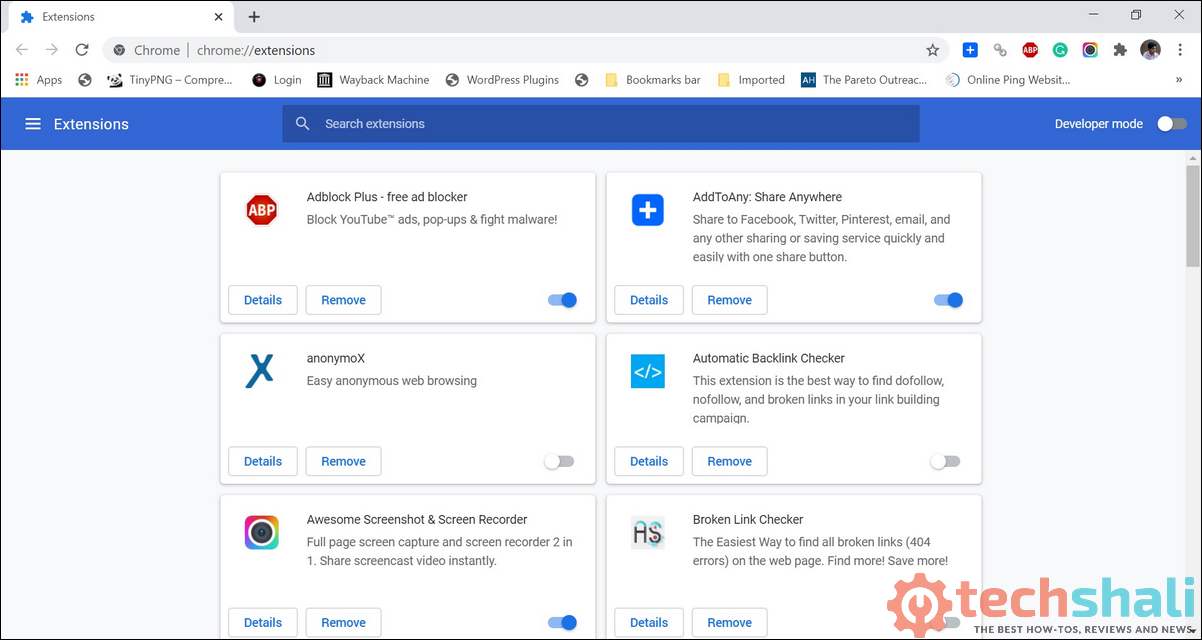The image size is (1202, 640).
Task: Open the globe bookmark next to Apps
Action: (85, 80)
